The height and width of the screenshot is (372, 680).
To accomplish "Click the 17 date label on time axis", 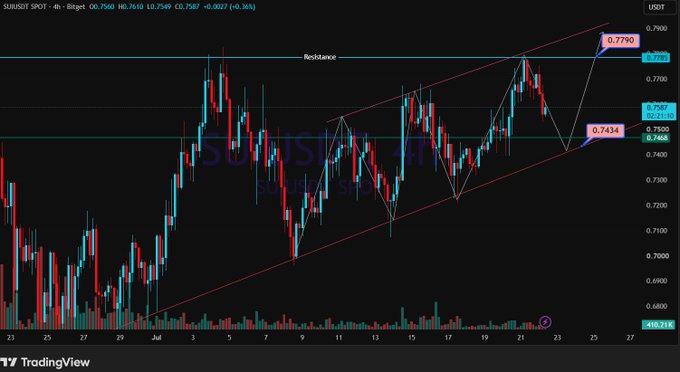I will pos(448,337).
